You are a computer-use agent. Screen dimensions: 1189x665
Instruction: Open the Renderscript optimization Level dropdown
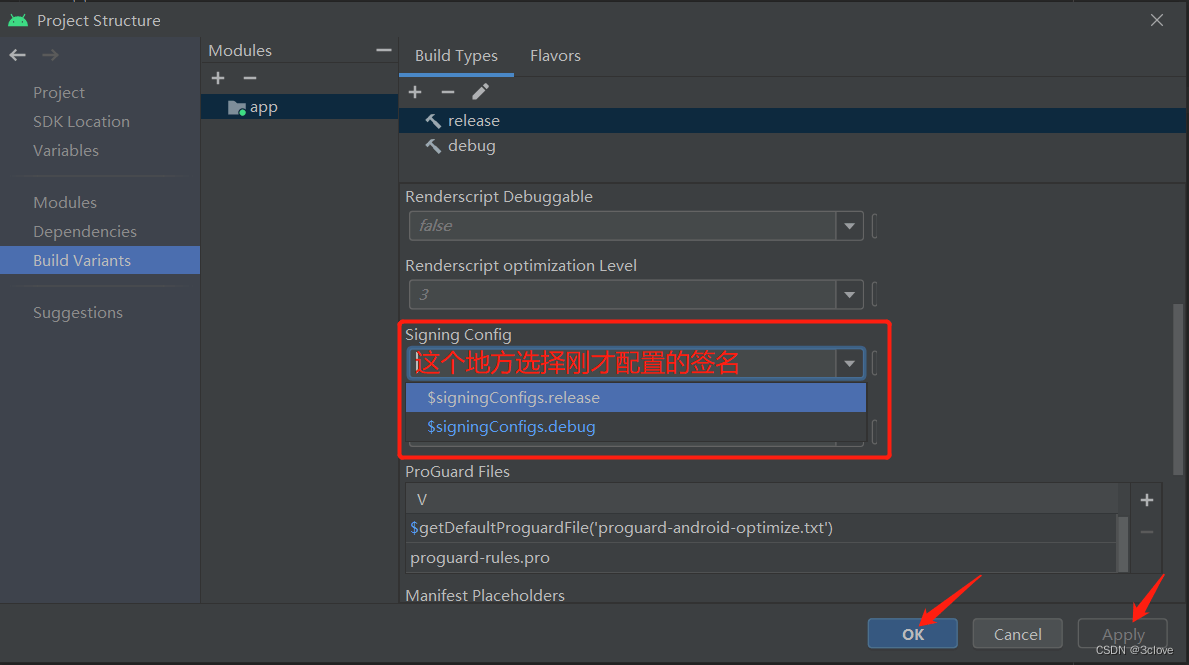click(848, 294)
